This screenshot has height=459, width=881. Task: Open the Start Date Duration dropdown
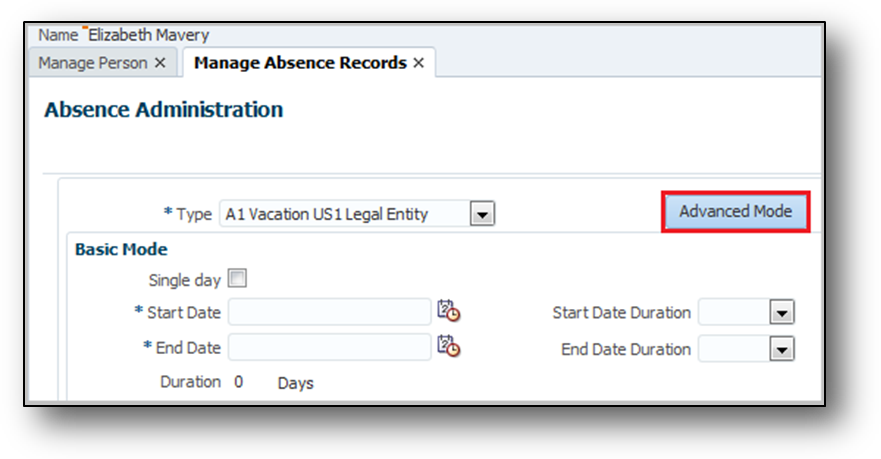781,313
